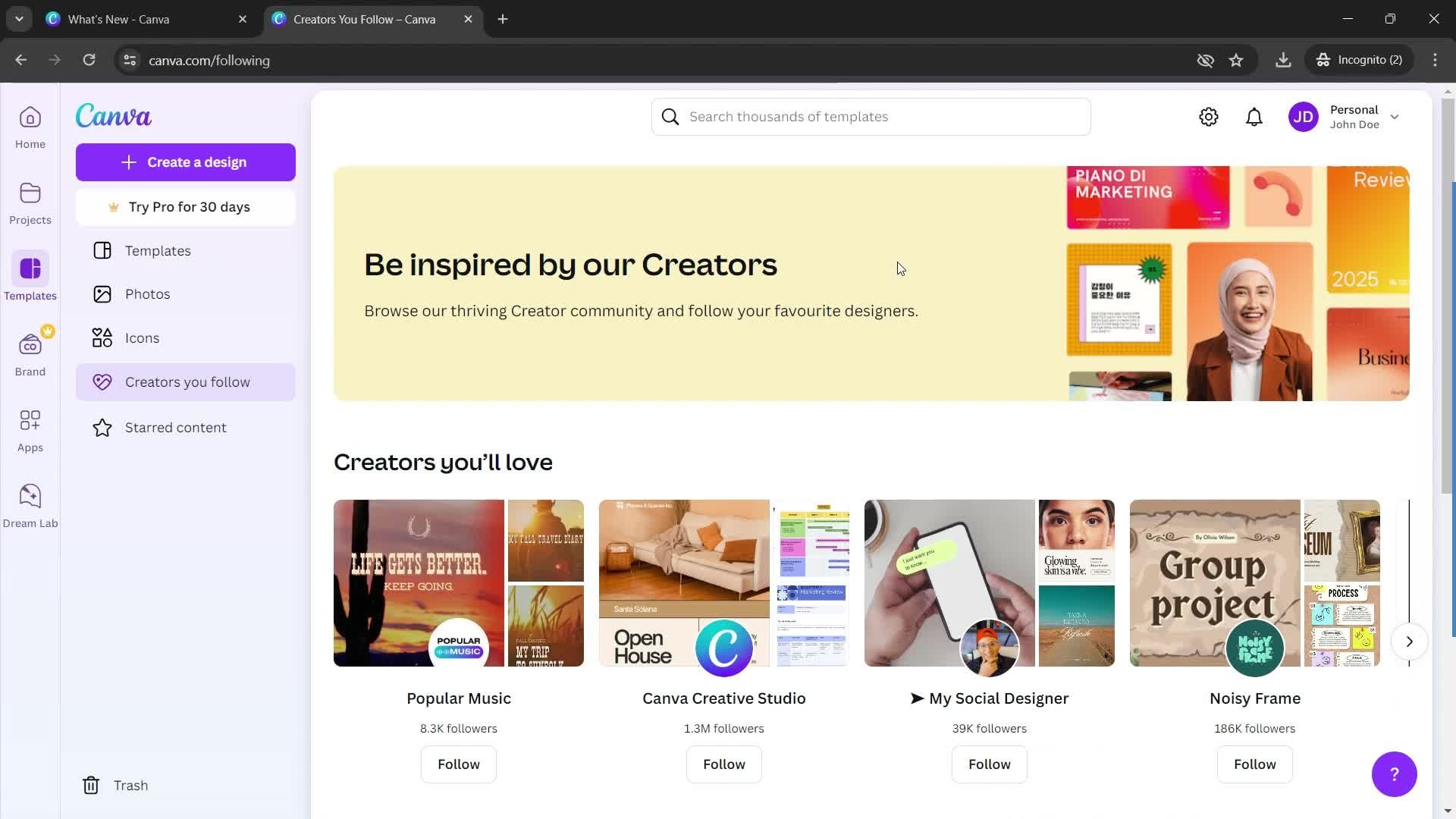Screen dimensions: 1456x819
Task: Select the Templates sidebar icon
Action: [30, 279]
